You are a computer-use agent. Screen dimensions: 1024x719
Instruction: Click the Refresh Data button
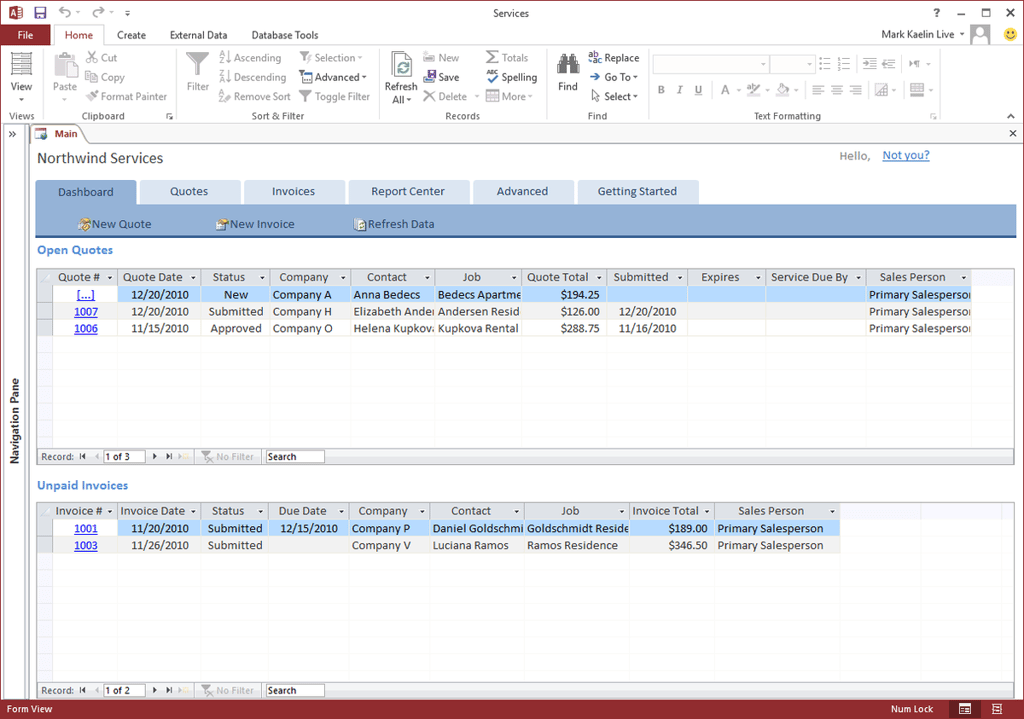394,224
